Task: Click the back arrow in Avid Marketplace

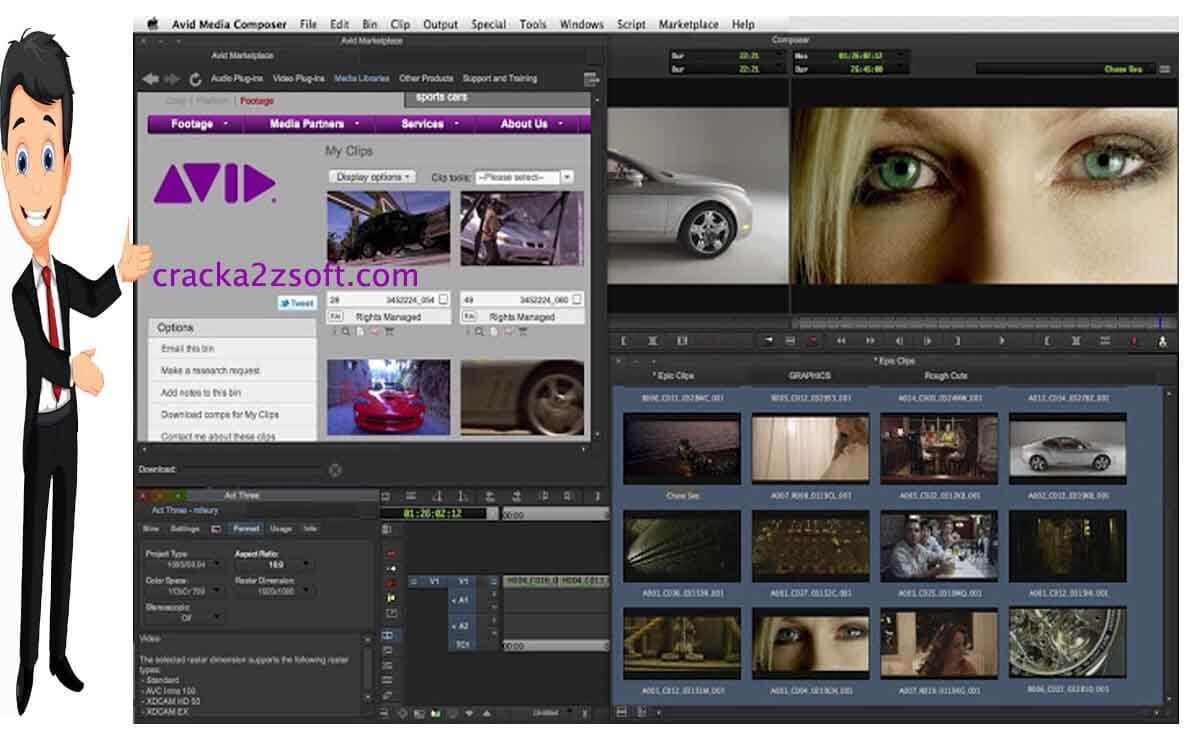Action: click(x=151, y=78)
